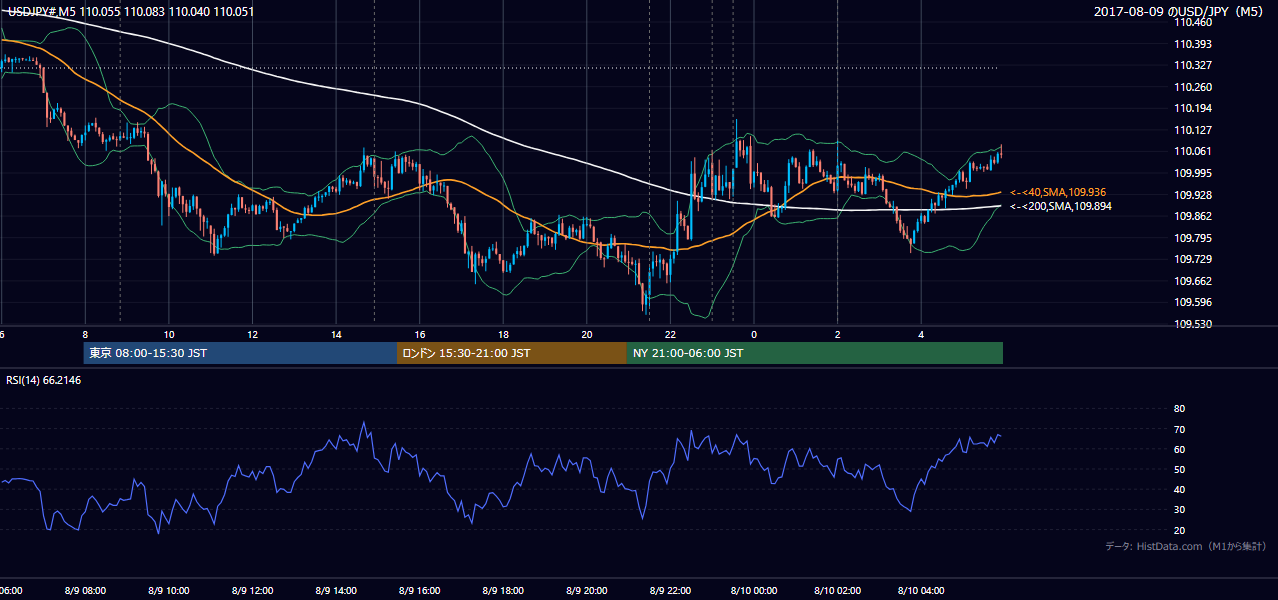Select the NY 21:00-06:00 JST session bar
Screen dimensions: 1278x600
tap(815, 353)
